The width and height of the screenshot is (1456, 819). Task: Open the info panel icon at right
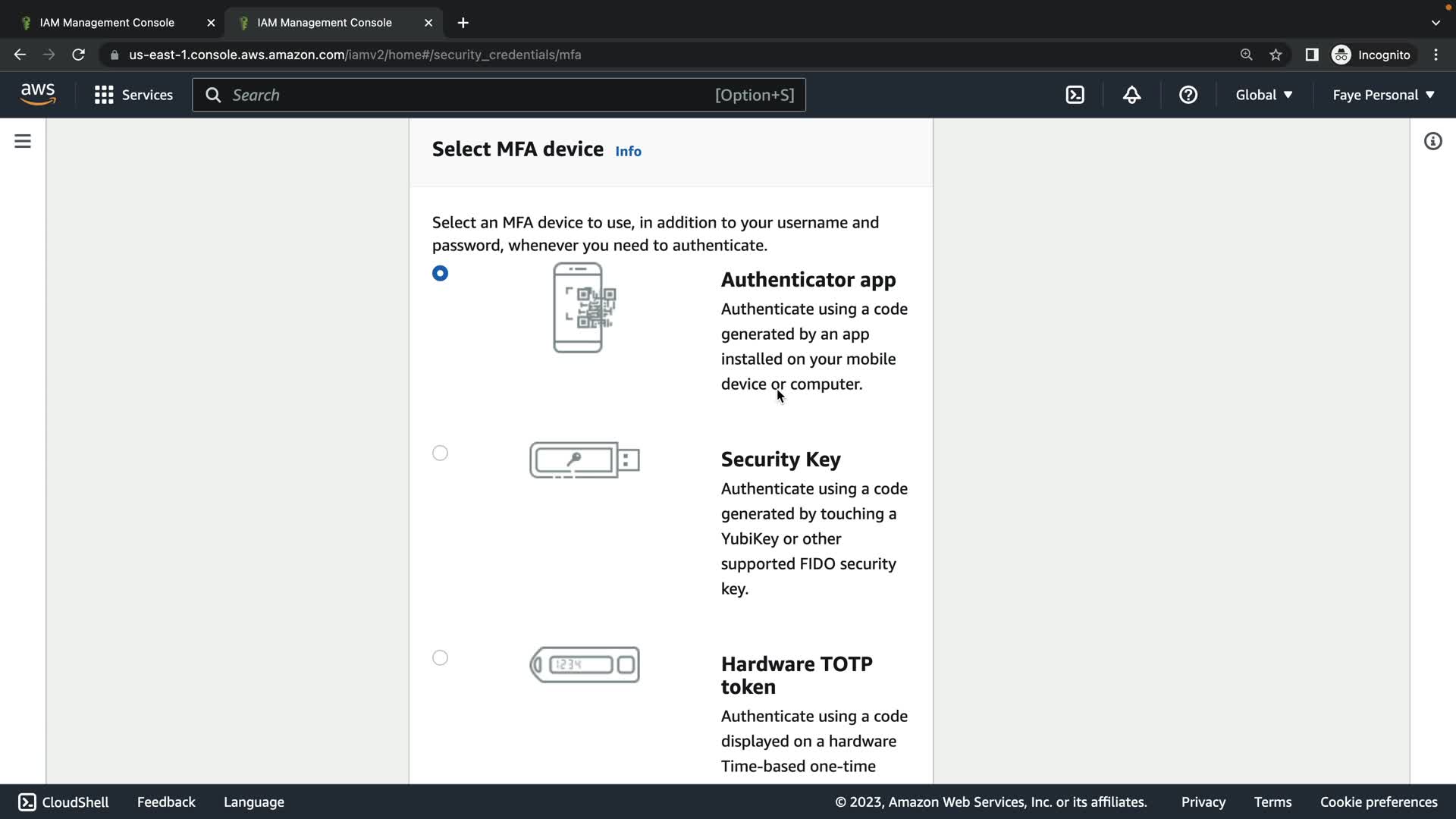click(x=1432, y=142)
